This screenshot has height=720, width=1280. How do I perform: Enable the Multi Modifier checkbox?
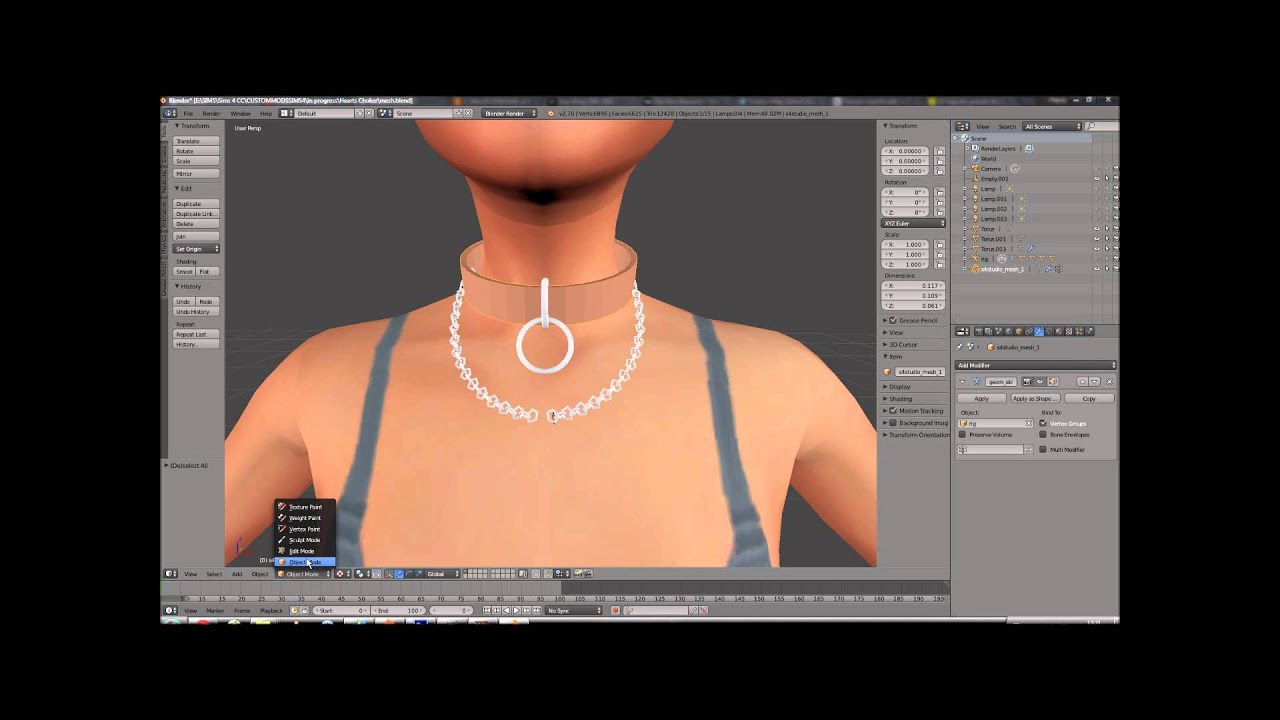click(x=1043, y=449)
